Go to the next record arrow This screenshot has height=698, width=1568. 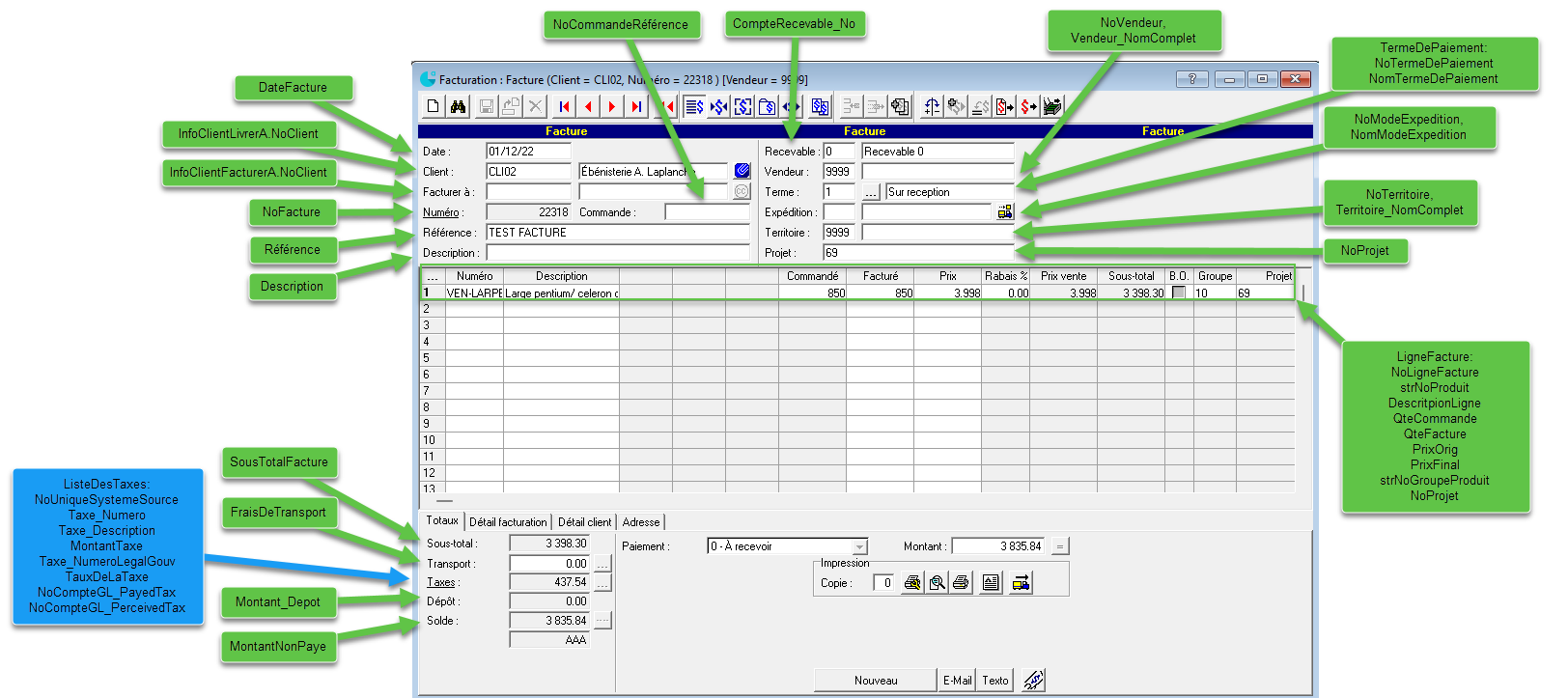[x=612, y=106]
